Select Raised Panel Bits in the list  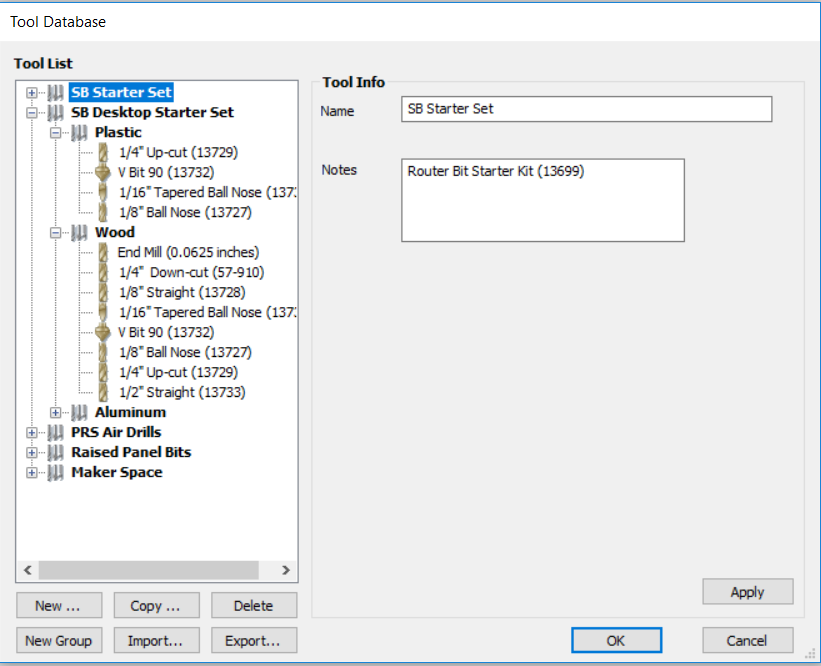(131, 452)
